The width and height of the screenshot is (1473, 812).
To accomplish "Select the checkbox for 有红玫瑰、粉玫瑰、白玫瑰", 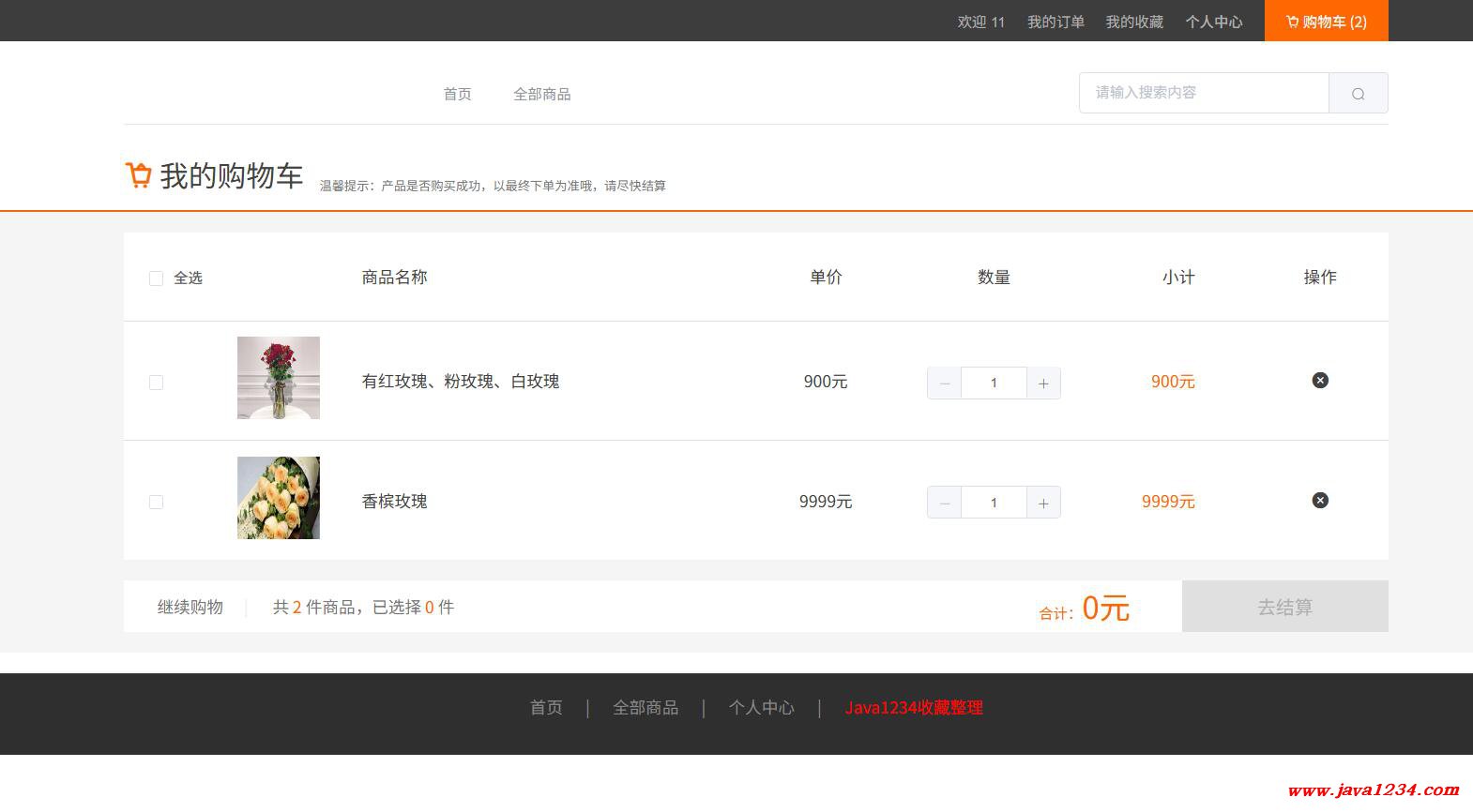I will coord(157,383).
